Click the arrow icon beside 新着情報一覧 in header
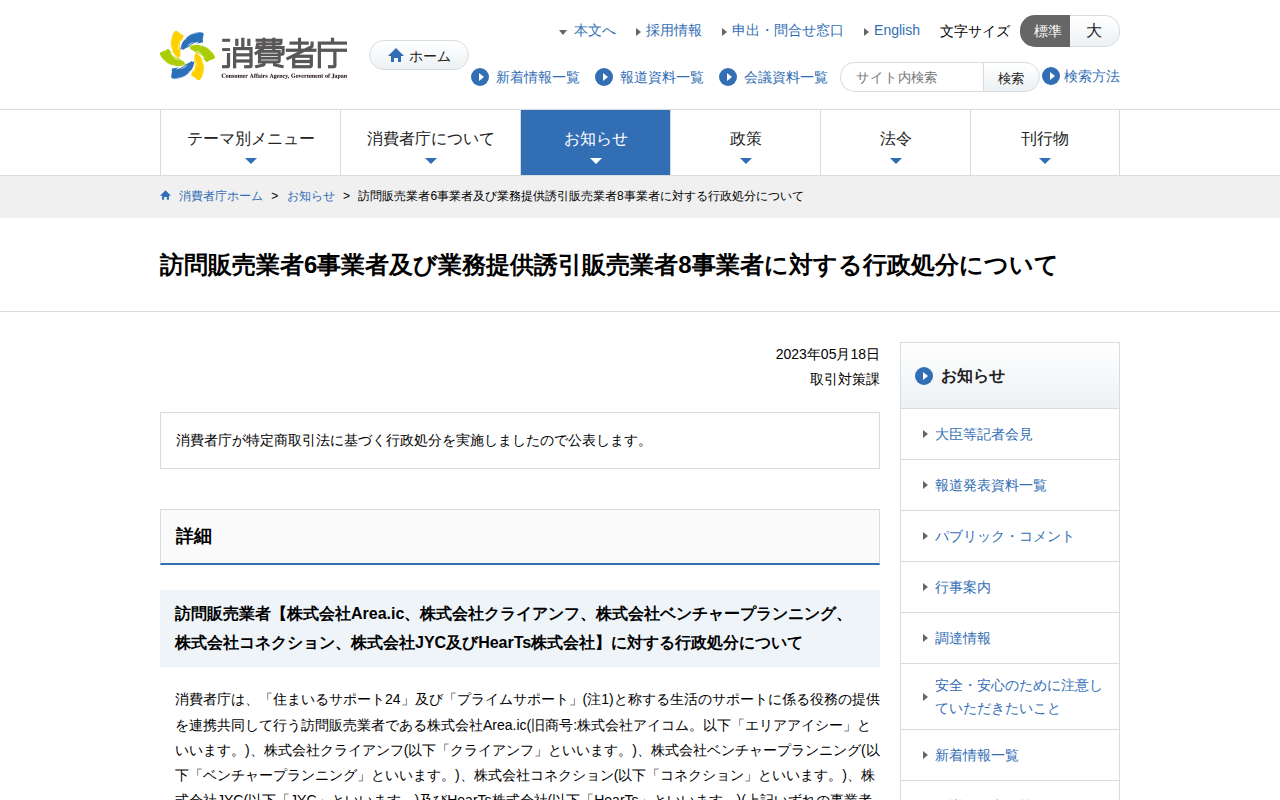The width and height of the screenshot is (1280, 800). pos(480,77)
